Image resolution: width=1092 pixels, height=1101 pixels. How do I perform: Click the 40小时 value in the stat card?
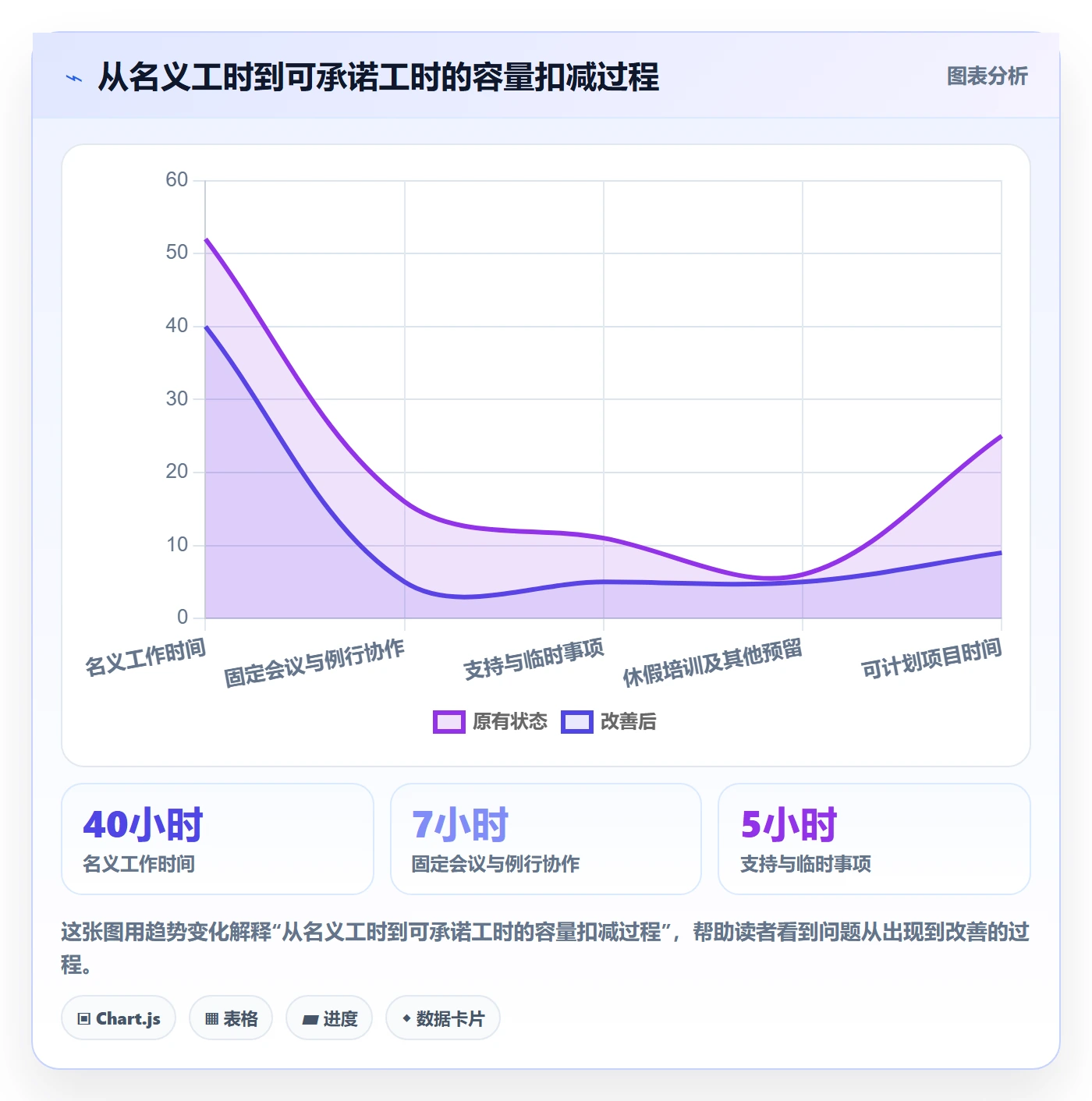point(143,824)
